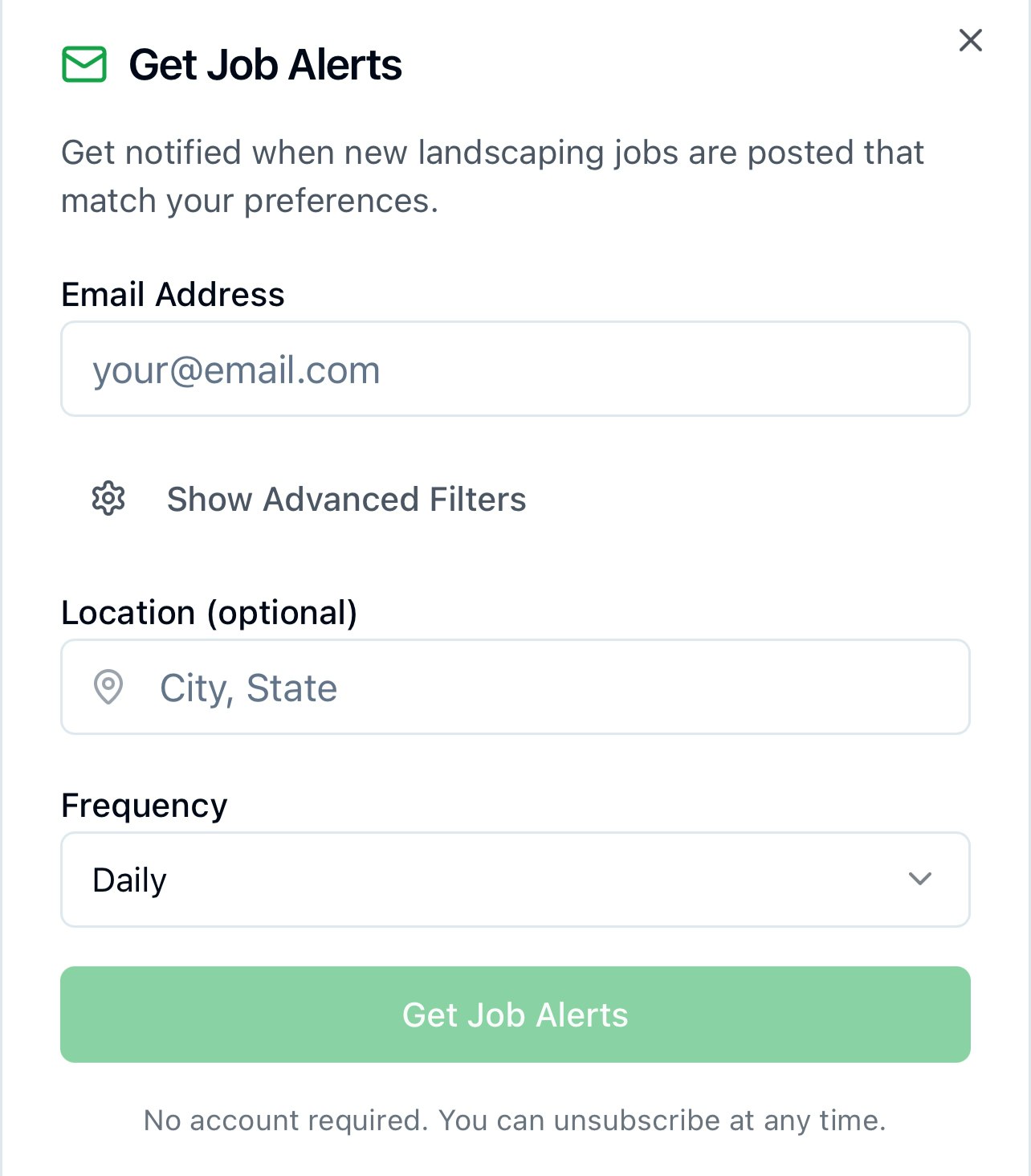Viewport: 1031px width, 1176px height.
Task: Focus the Email Address input field
Action: pyautogui.click(x=515, y=369)
